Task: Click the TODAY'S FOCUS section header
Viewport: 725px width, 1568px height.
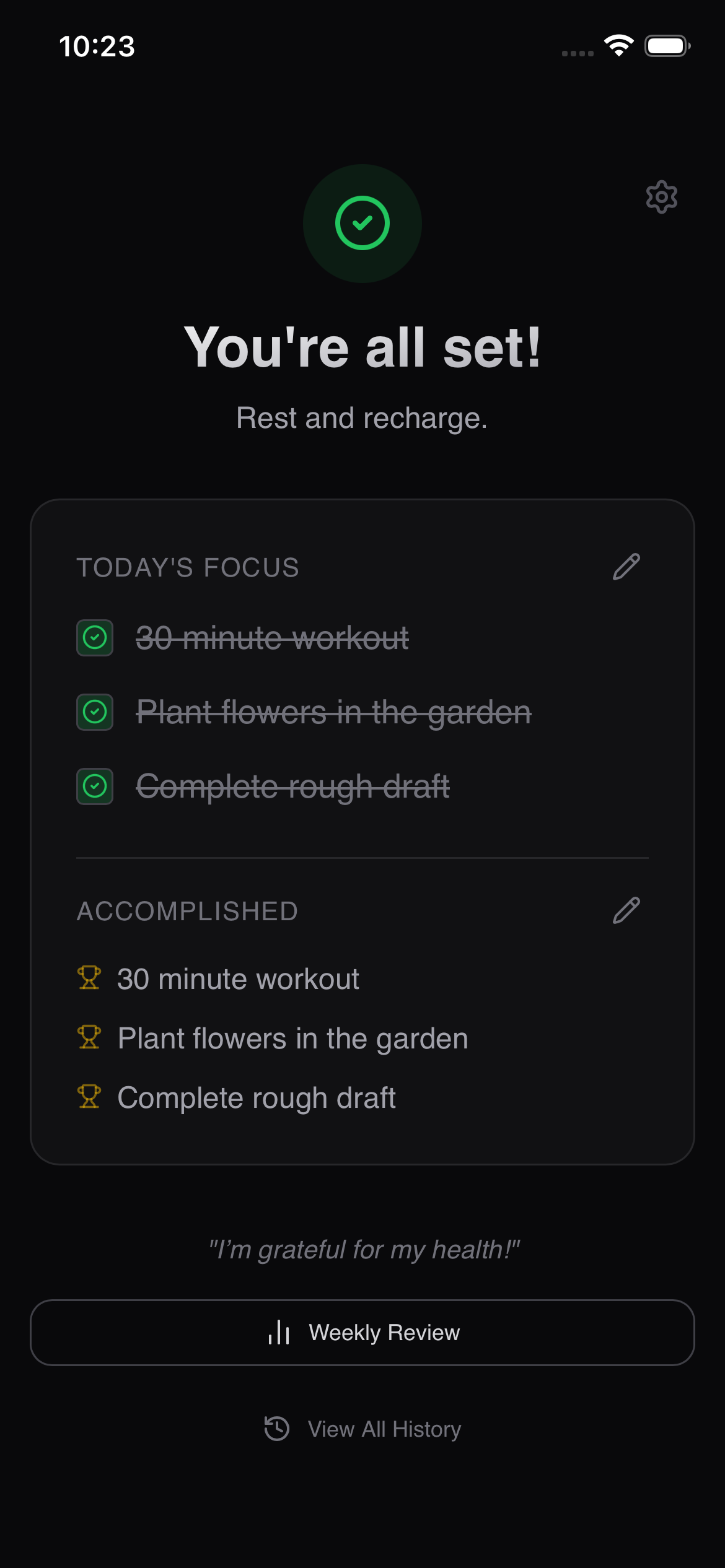Action: [x=188, y=567]
